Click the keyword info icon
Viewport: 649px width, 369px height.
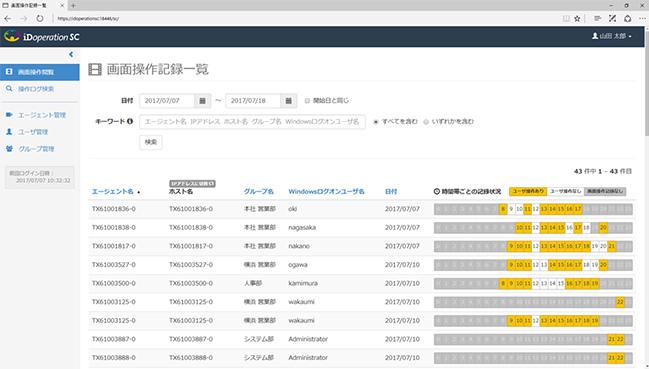130,121
